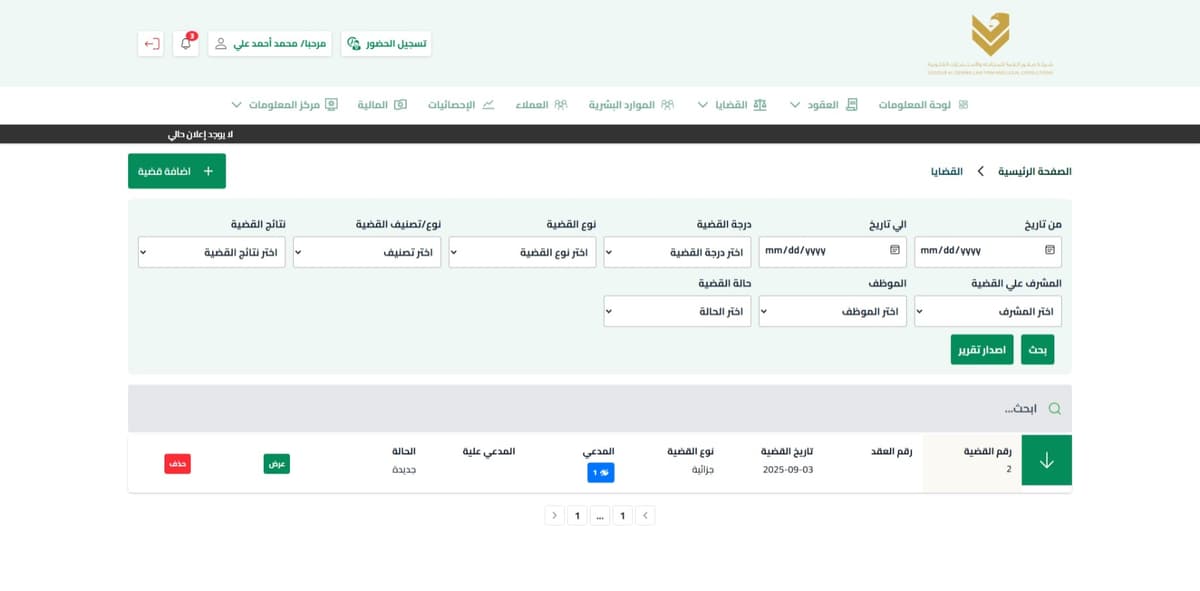Open the الإحصائيات statistics menu item
Image resolution: width=1200 pixels, height=591 pixels.
click(x=461, y=105)
